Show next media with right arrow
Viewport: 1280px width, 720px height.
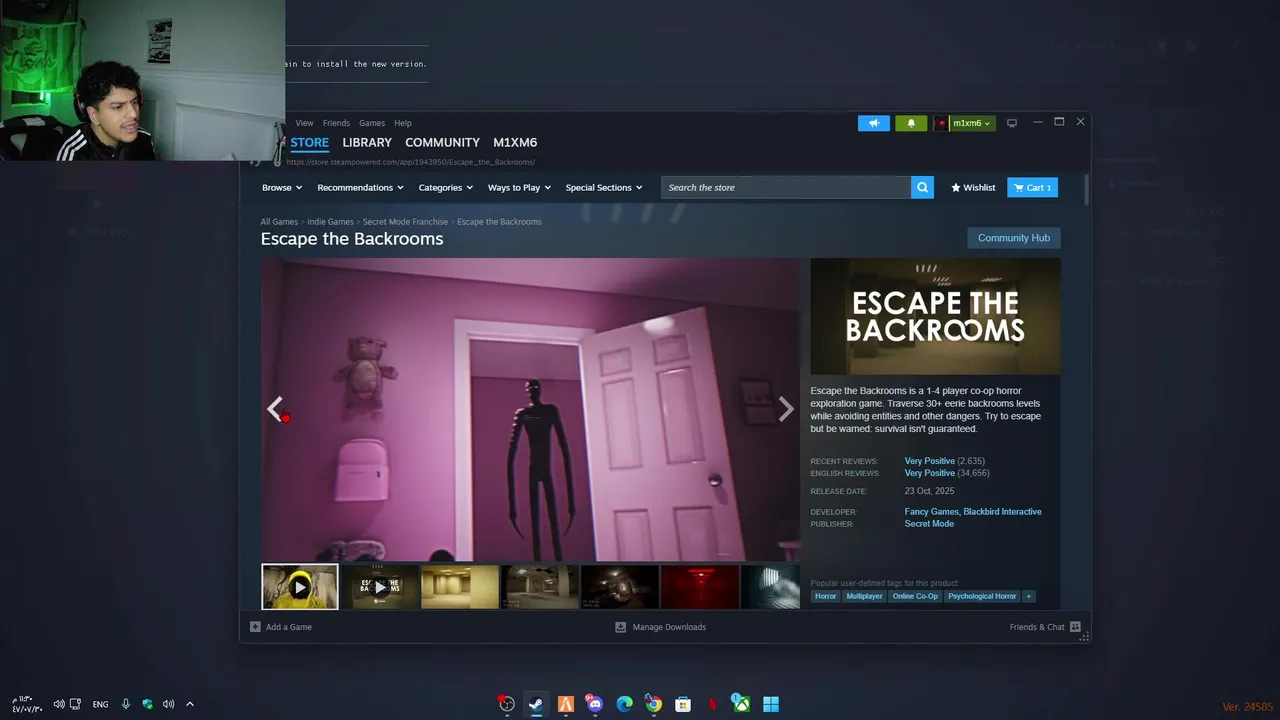(x=786, y=409)
